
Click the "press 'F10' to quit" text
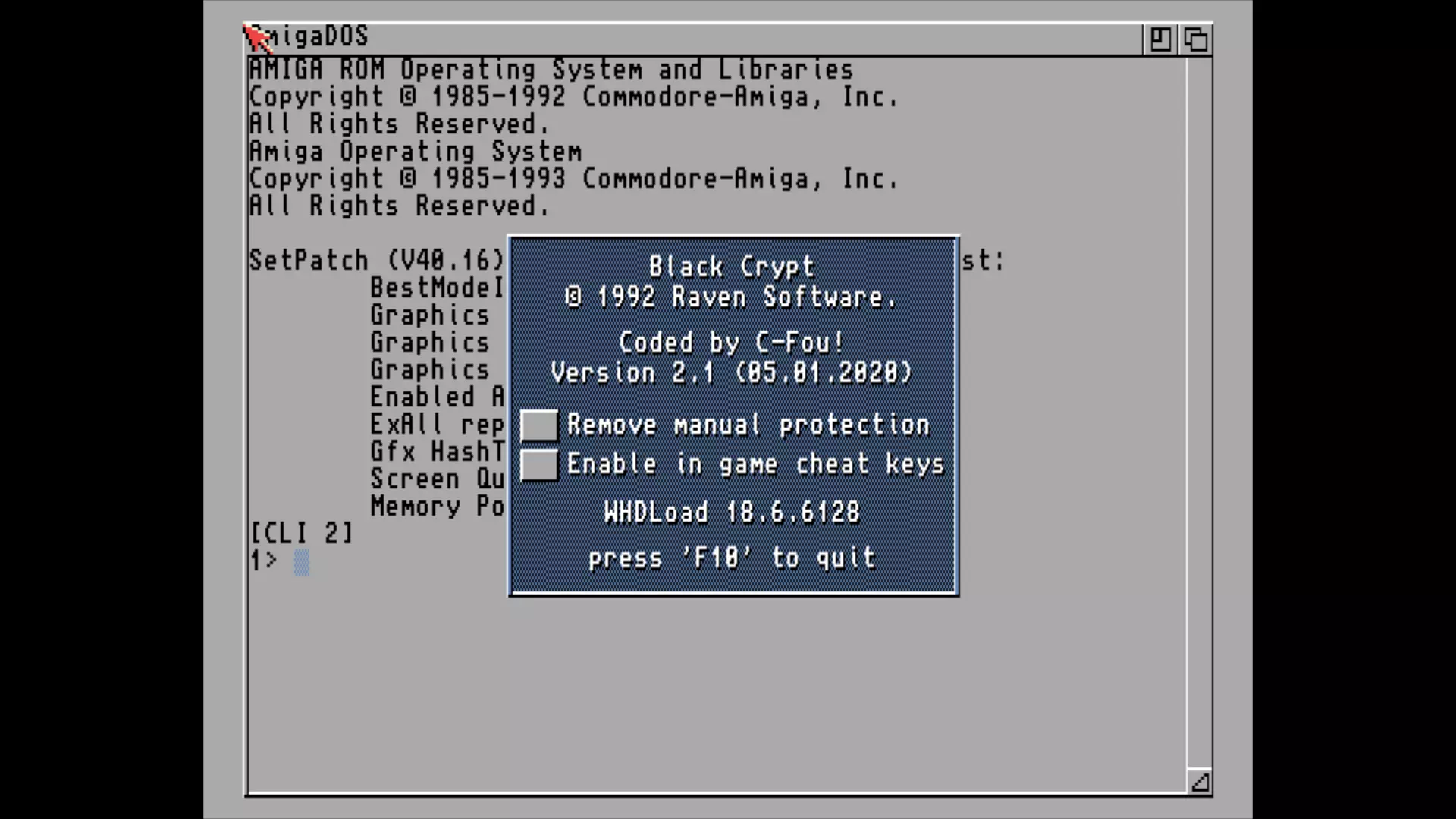click(732, 559)
